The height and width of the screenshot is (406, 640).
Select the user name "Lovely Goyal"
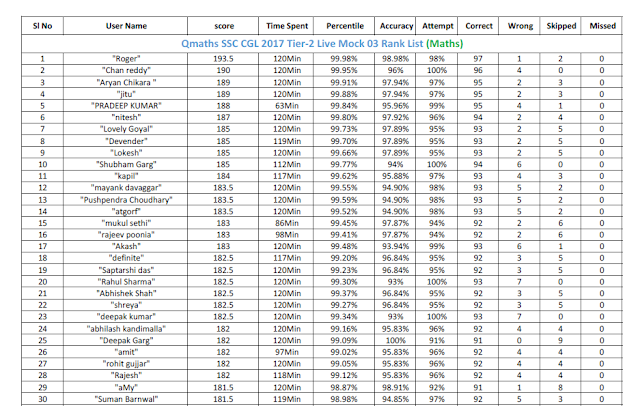tap(126, 129)
